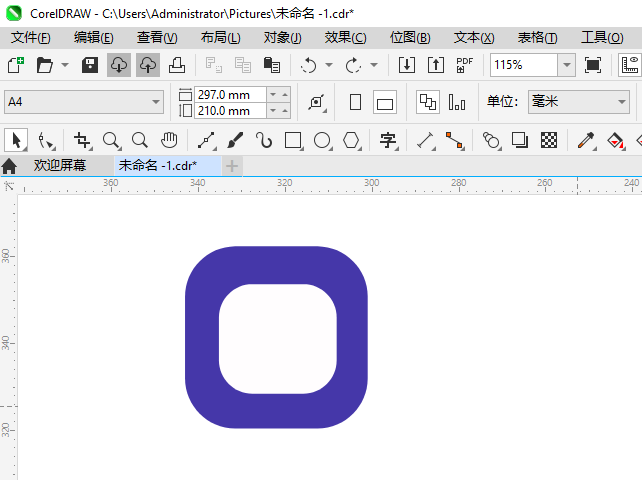Open the 查看(V) menu

point(157,38)
